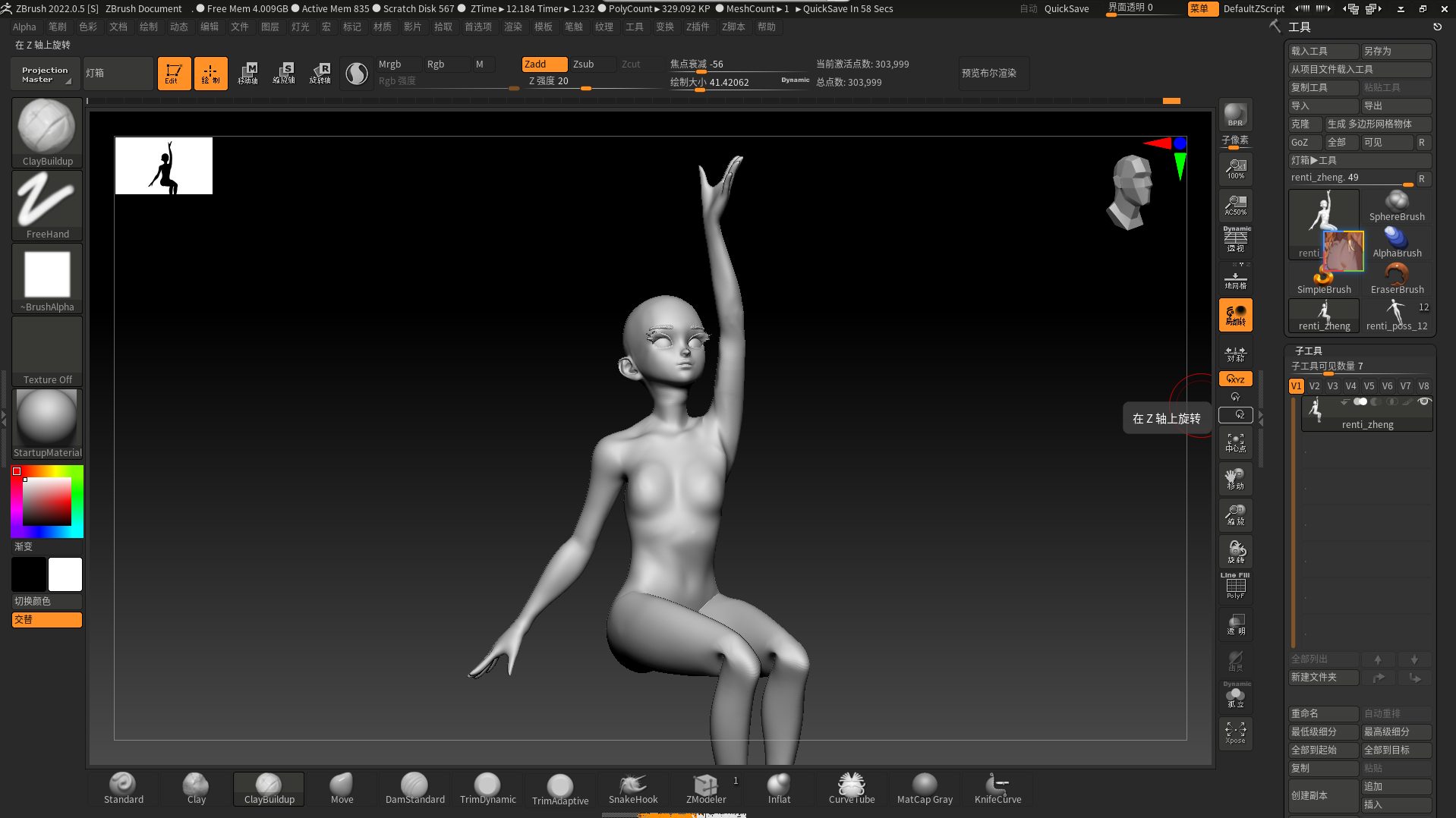This screenshot has height=818, width=1456.
Task: Click the BPR render button
Action: click(1235, 115)
